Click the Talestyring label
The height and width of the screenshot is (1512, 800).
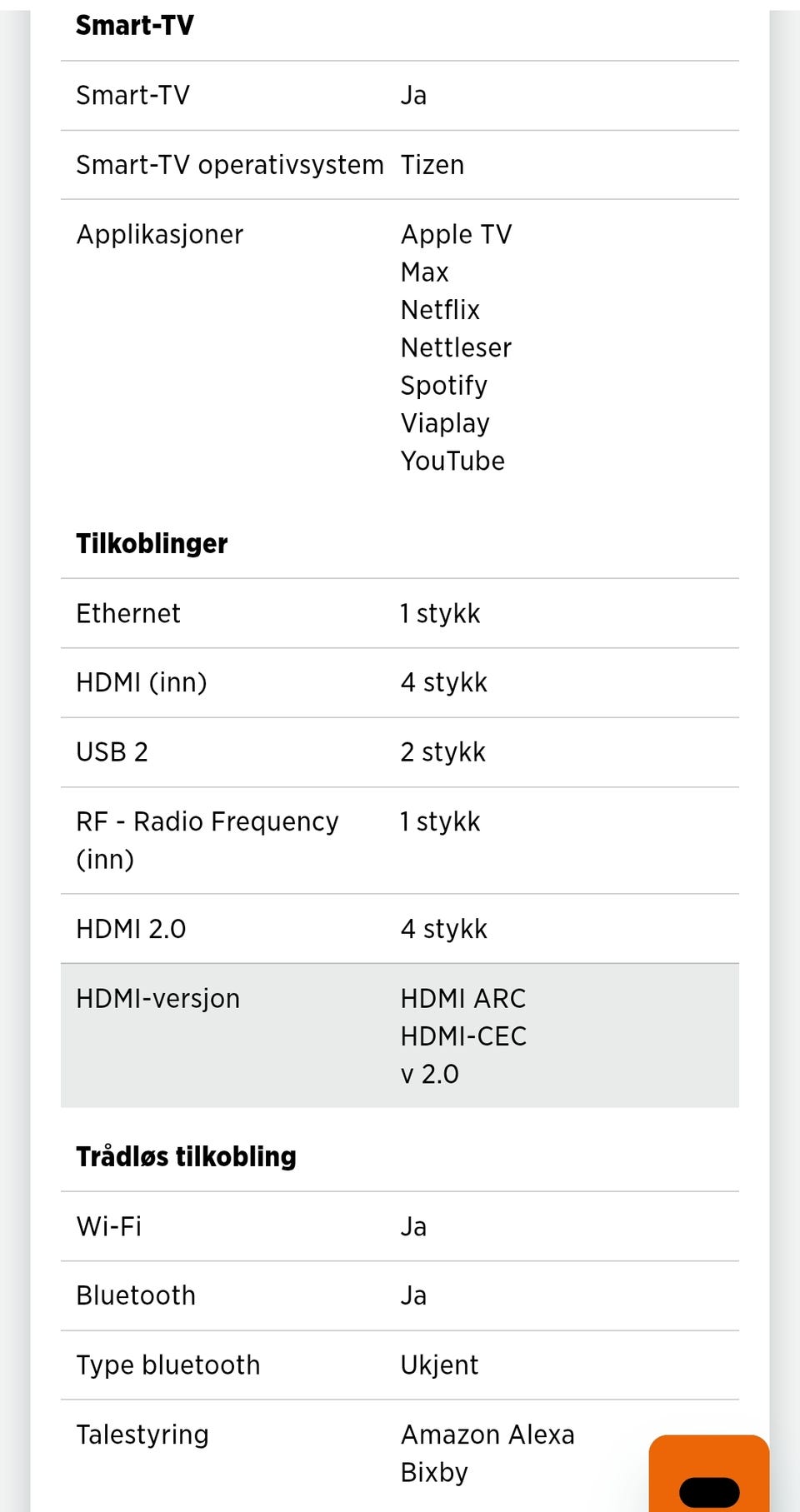(x=142, y=1435)
